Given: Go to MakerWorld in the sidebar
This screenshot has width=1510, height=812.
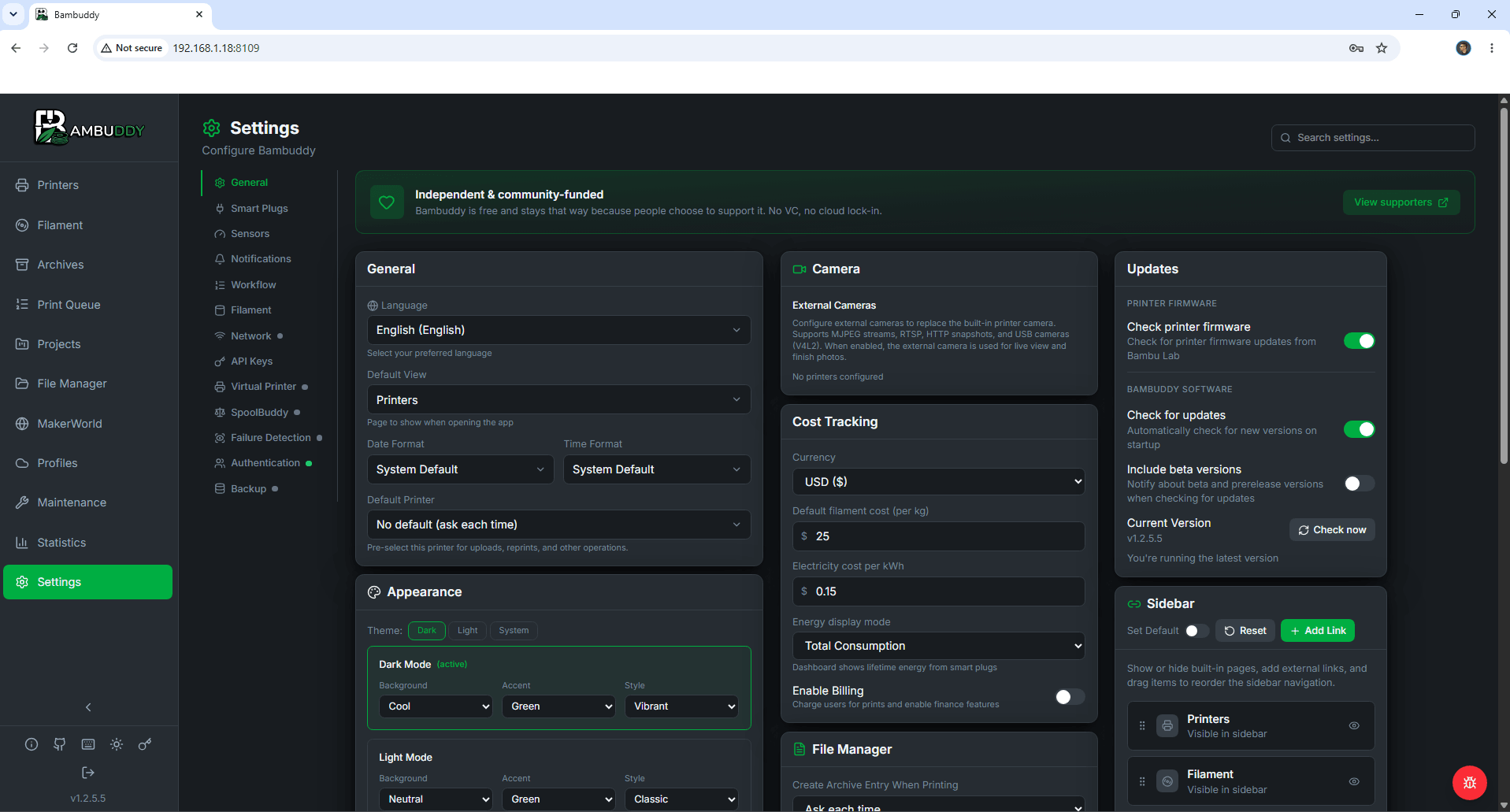Looking at the screenshot, I should click(x=69, y=424).
